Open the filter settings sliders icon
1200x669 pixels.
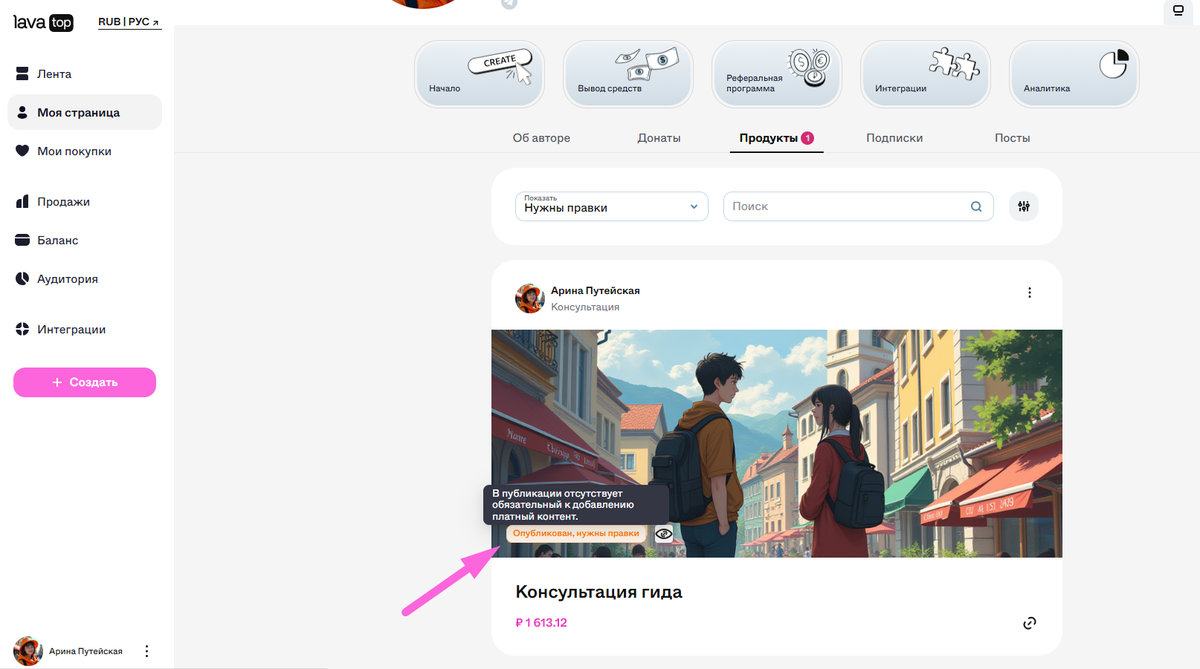point(1024,207)
